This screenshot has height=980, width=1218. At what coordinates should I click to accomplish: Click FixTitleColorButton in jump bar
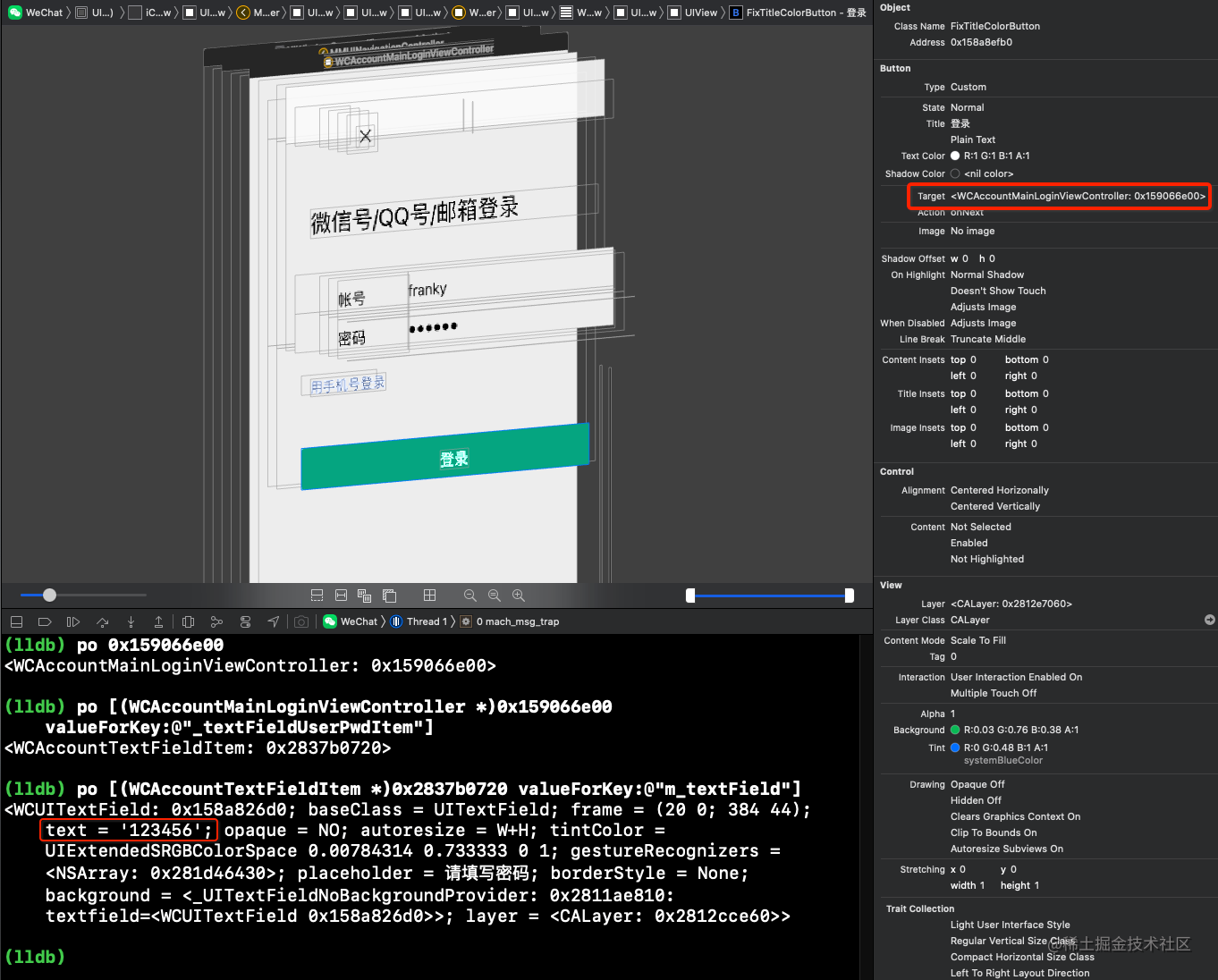point(798,13)
